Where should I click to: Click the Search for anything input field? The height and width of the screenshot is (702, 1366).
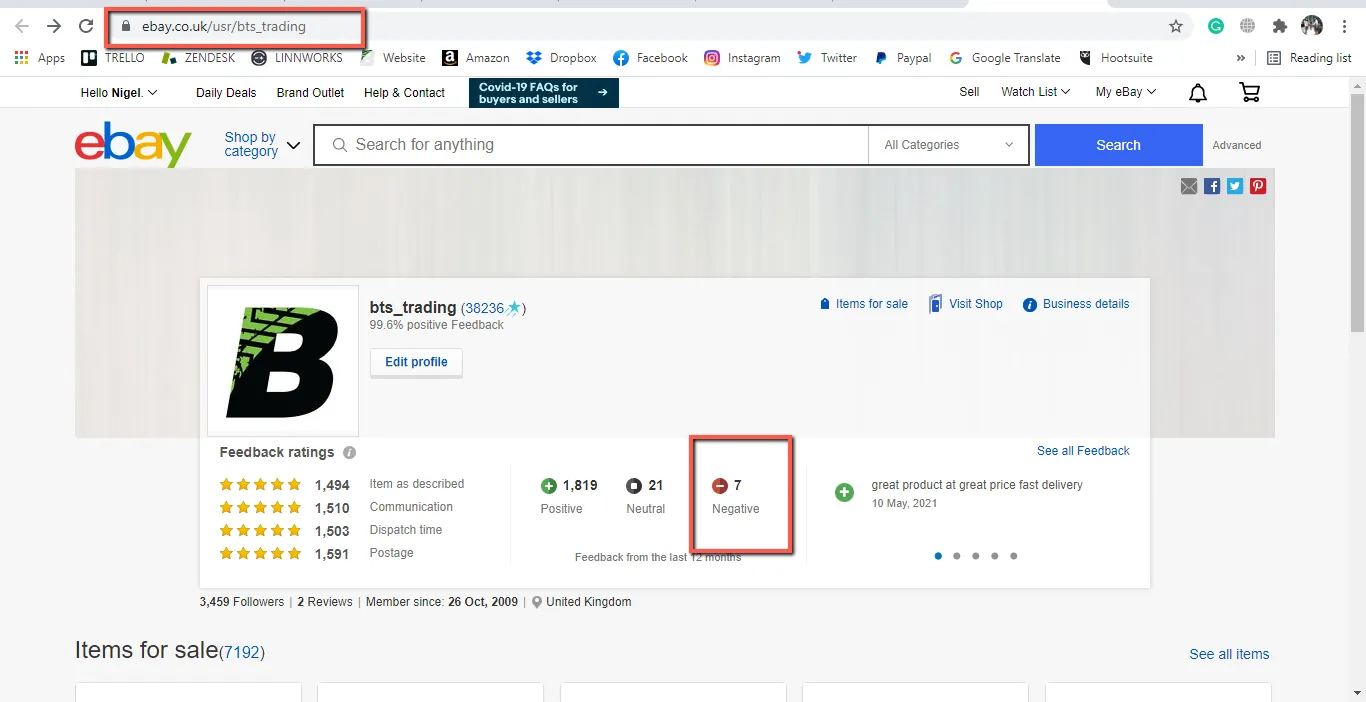(591, 145)
